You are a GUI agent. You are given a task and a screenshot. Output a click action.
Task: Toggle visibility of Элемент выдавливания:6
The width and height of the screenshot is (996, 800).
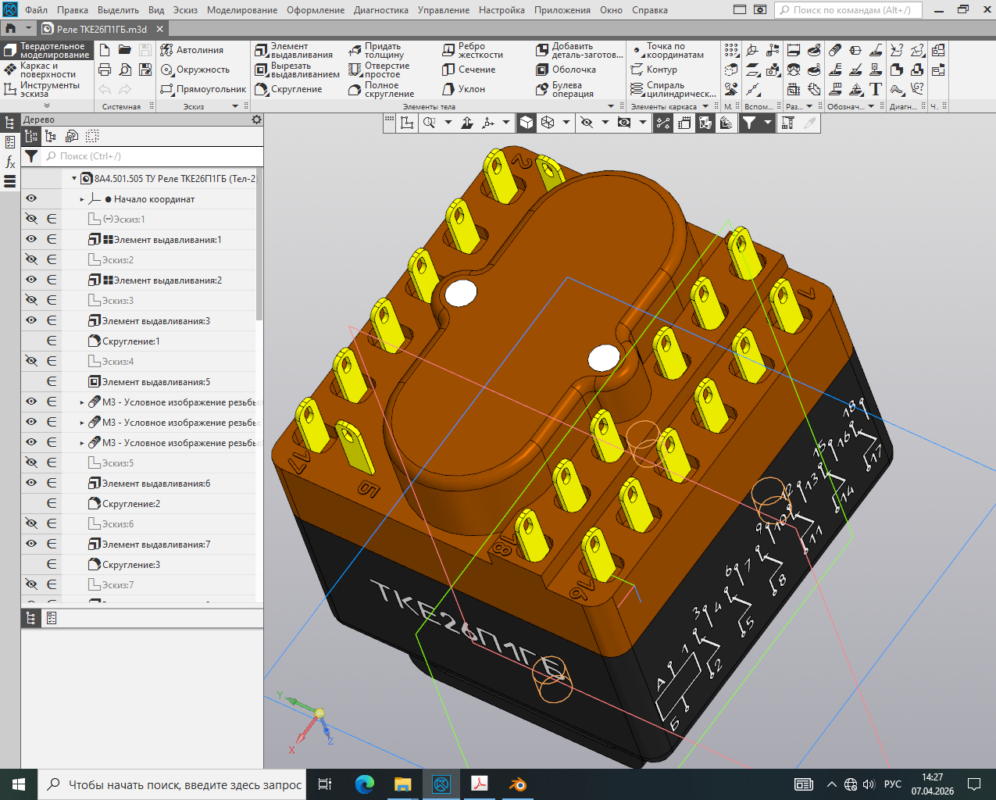[x=31, y=483]
